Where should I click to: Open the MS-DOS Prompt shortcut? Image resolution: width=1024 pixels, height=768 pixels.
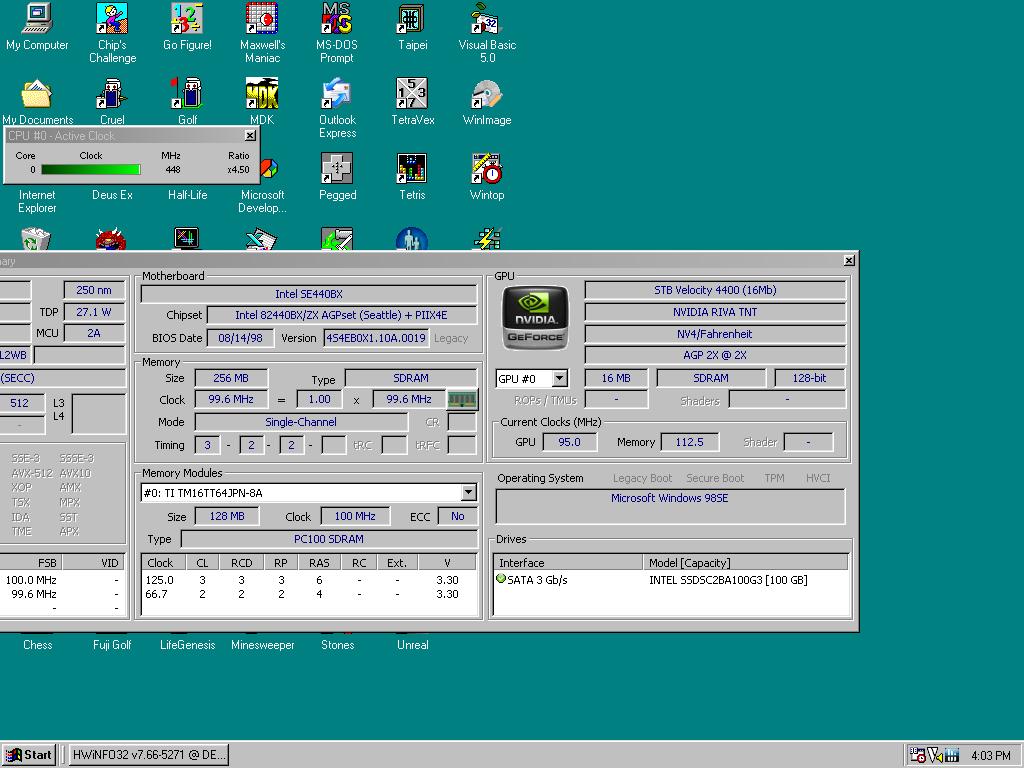[x=337, y=19]
